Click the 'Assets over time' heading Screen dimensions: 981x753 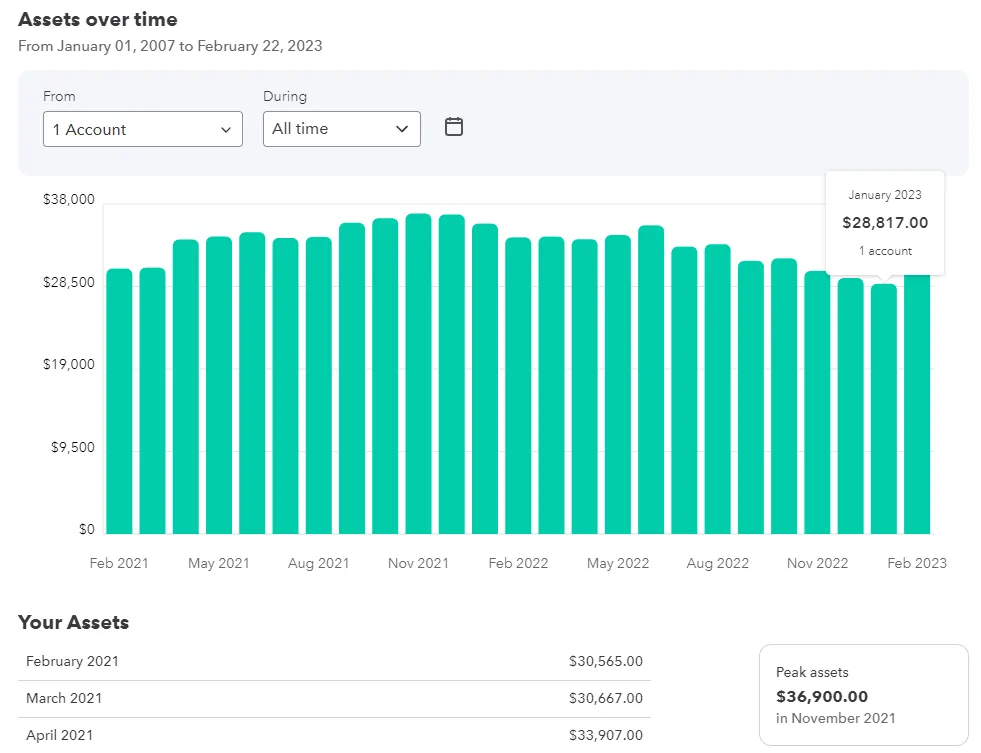[x=98, y=19]
